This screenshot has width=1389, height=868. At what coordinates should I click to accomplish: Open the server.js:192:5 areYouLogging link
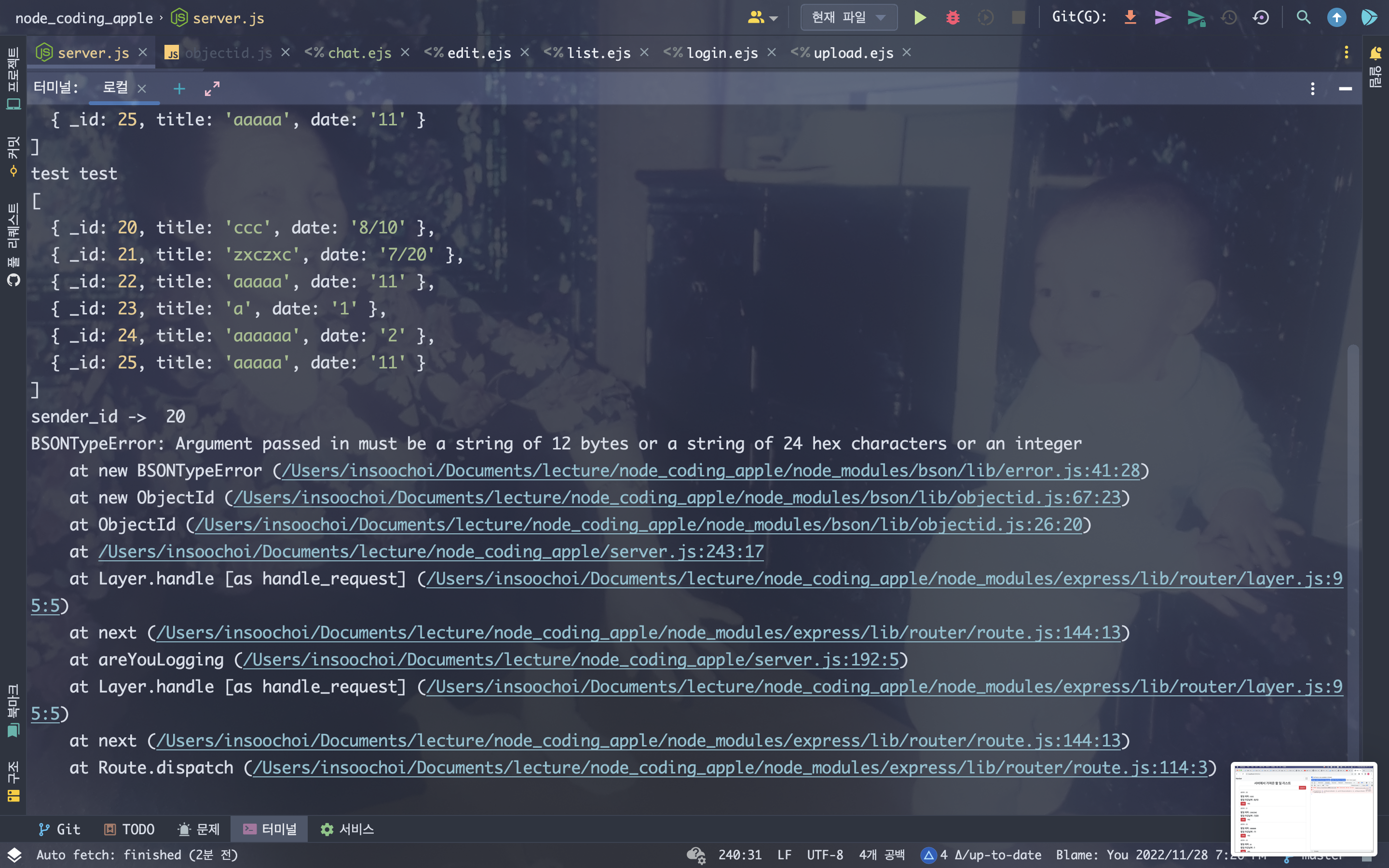571,660
